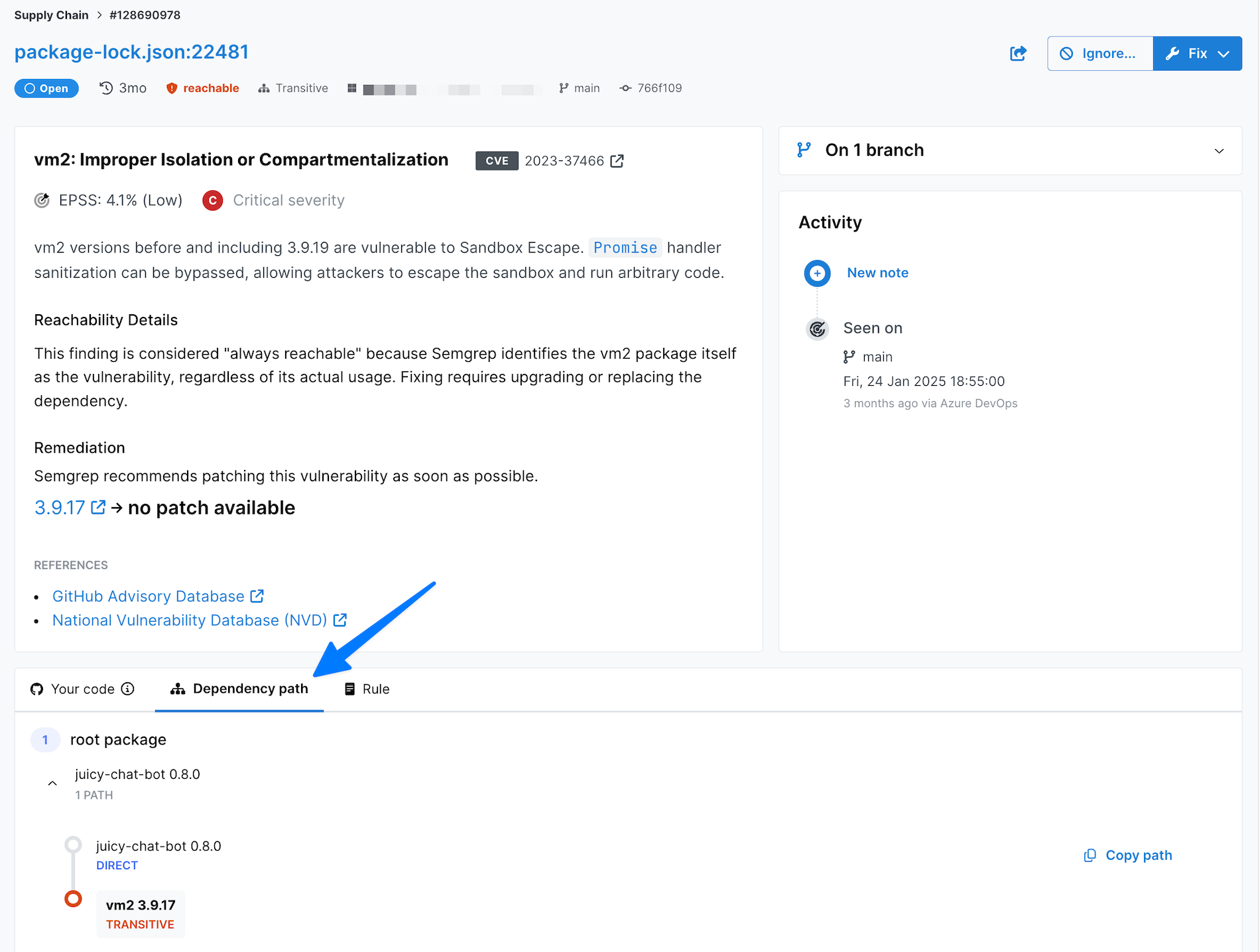Open the Ignore... button
Screen dimensions: 1260x952
(x=1100, y=54)
